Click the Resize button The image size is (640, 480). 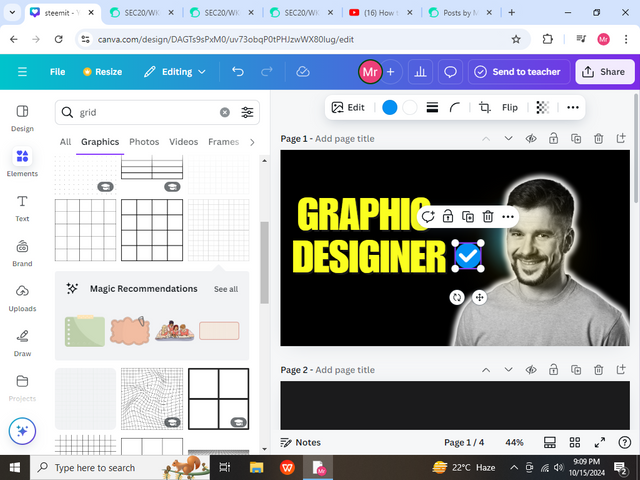point(102,72)
